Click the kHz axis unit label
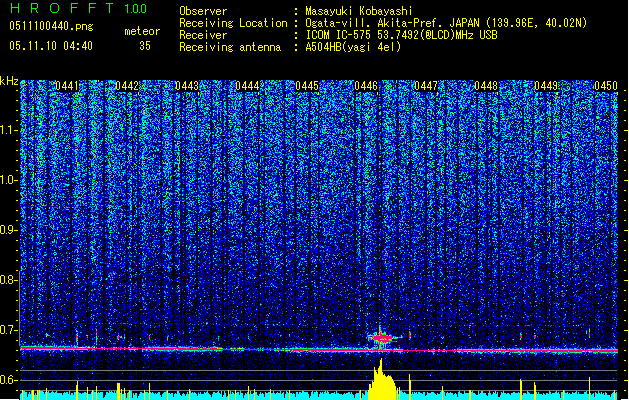 [x=9, y=81]
